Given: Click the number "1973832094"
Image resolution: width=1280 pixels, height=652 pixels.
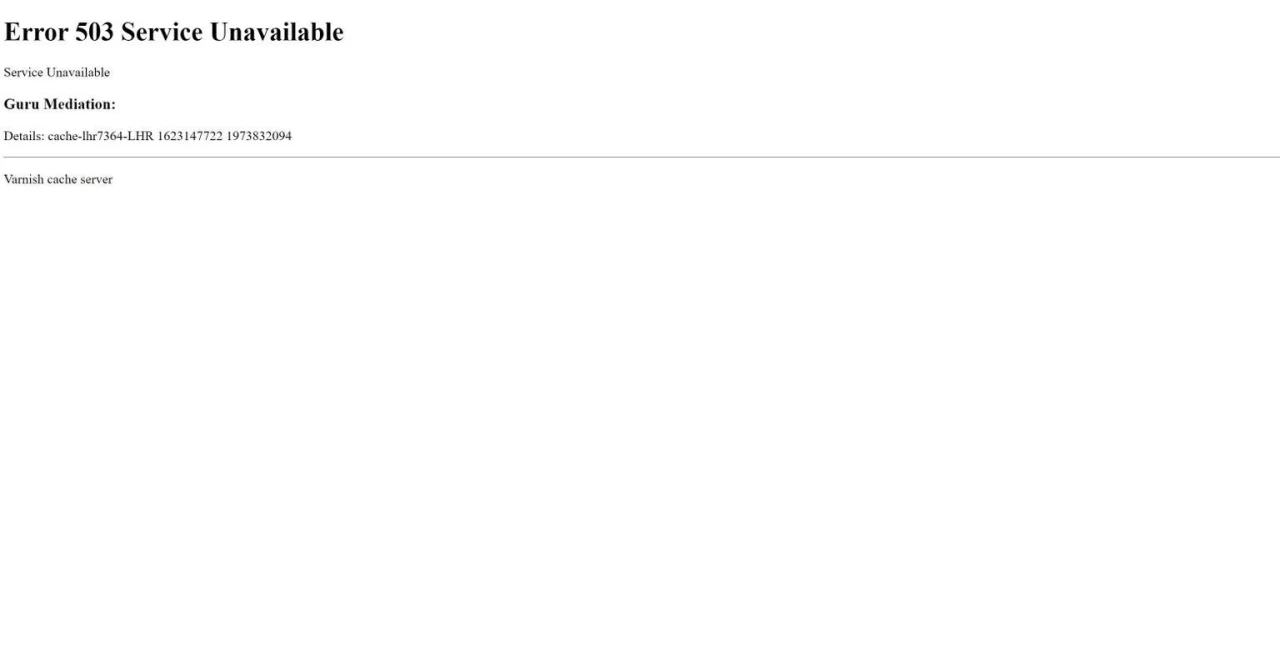Looking at the screenshot, I should tap(259, 136).
